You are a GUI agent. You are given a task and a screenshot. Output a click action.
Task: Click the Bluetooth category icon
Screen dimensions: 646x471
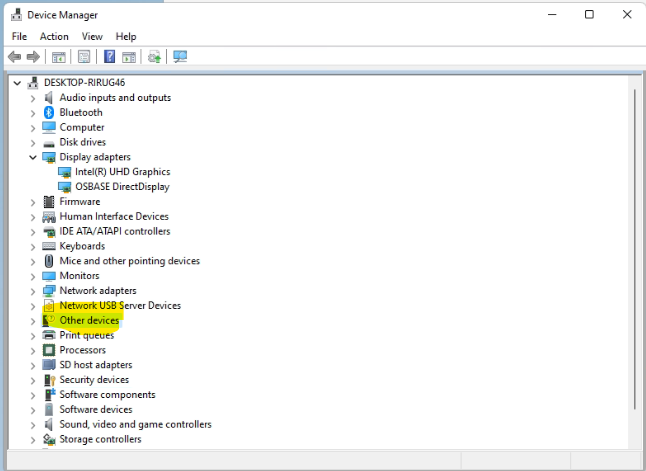49,113
